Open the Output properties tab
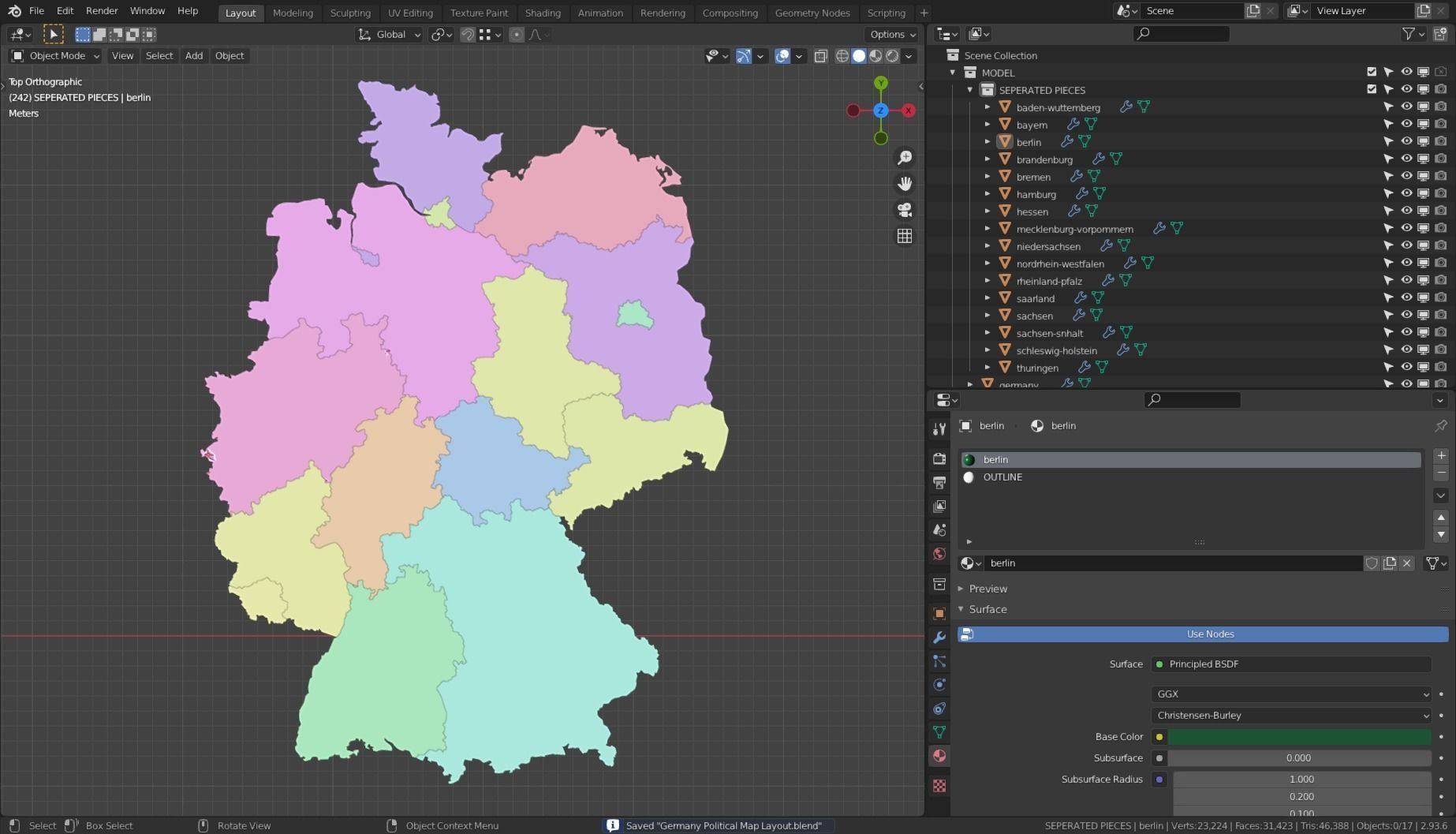Viewport: 1456px width, 834px height. pyautogui.click(x=939, y=482)
